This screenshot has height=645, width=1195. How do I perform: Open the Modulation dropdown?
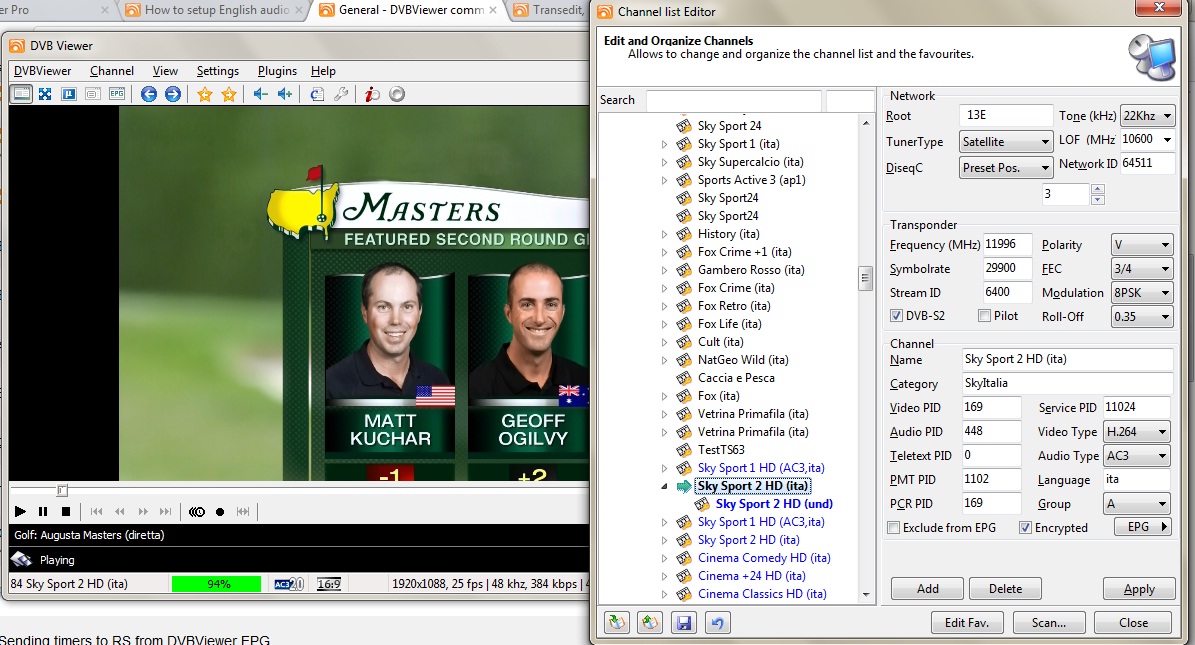coord(1142,293)
